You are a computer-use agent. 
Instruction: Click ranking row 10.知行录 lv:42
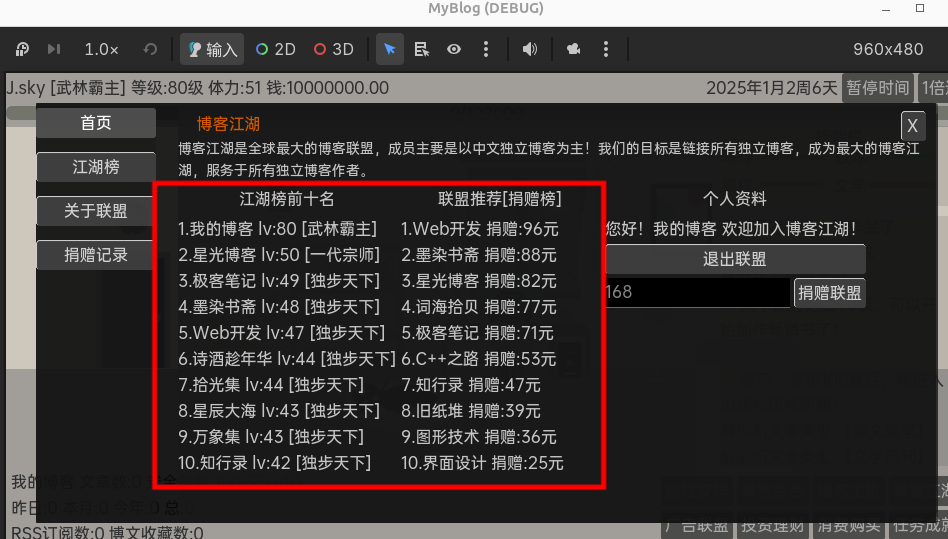274,463
